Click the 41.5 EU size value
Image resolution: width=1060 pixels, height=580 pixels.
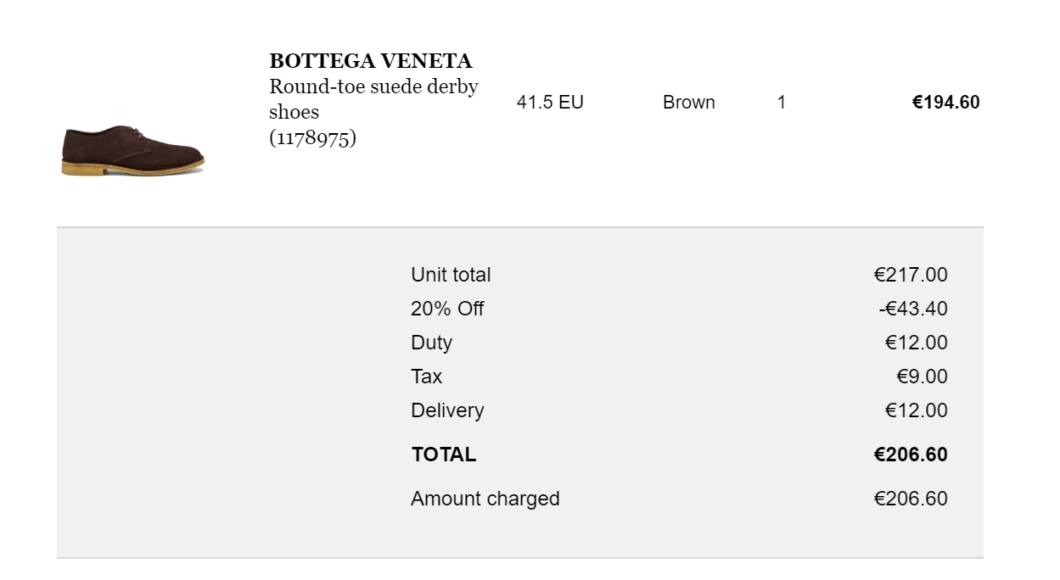pyautogui.click(x=550, y=102)
